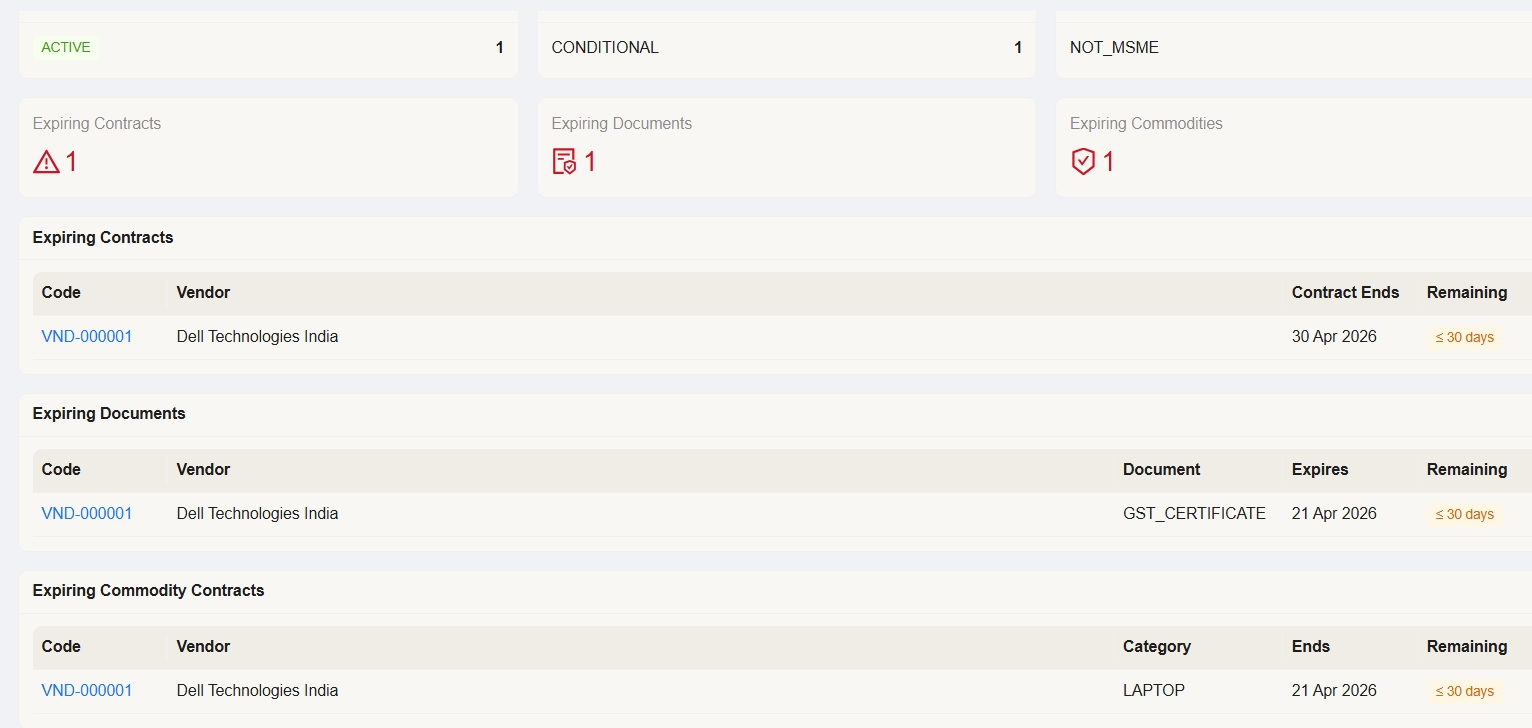
Task: Click Dell Technologies India in Expiring Contracts table
Action: tap(257, 337)
